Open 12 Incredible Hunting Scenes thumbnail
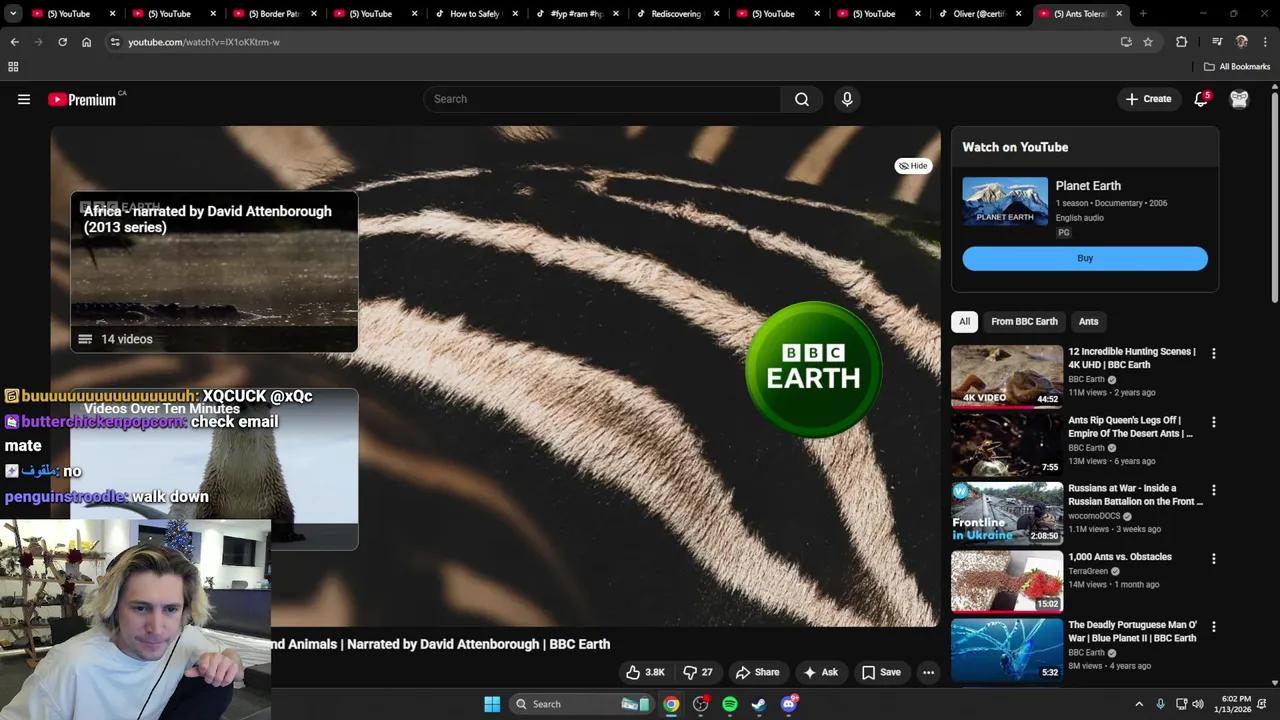 click(x=1007, y=376)
